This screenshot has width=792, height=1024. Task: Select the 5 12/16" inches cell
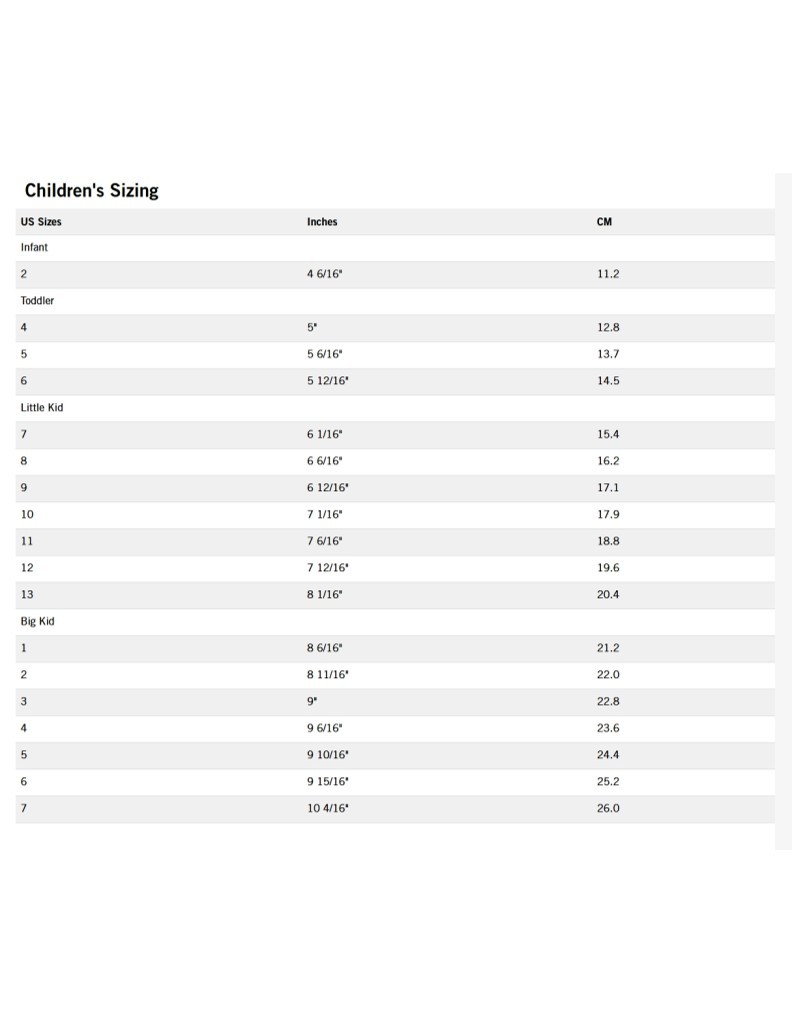[x=328, y=381]
